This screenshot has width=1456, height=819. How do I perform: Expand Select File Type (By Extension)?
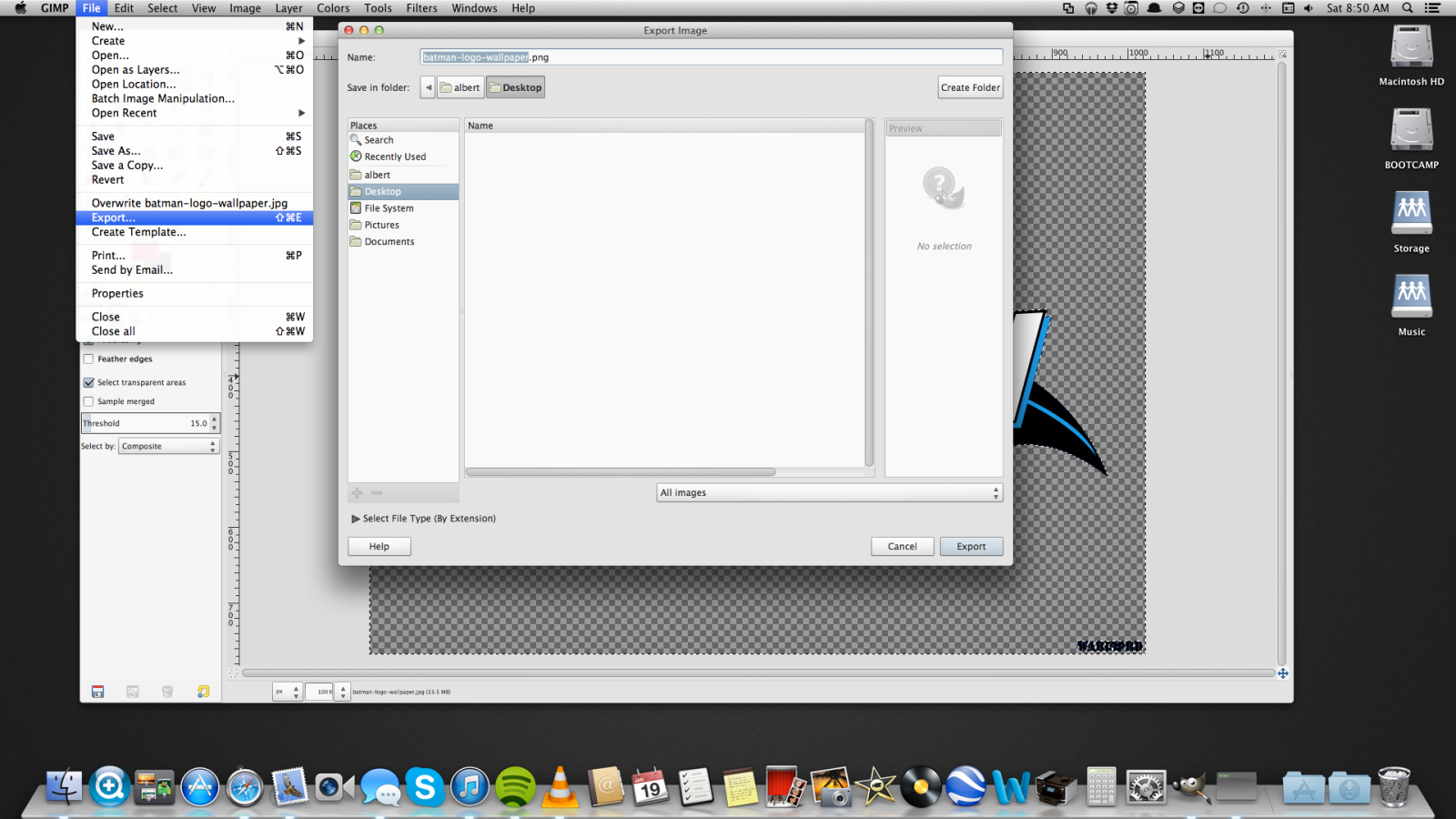[423, 519]
